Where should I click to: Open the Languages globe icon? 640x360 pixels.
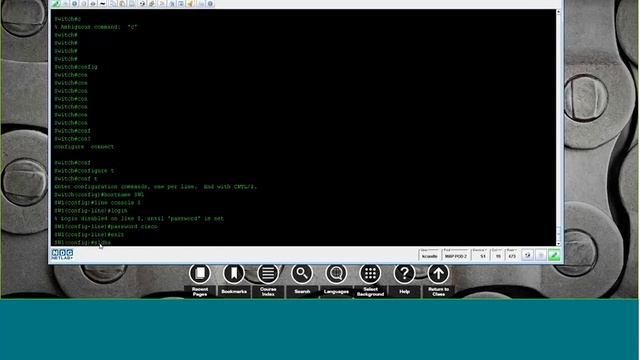(x=336, y=273)
